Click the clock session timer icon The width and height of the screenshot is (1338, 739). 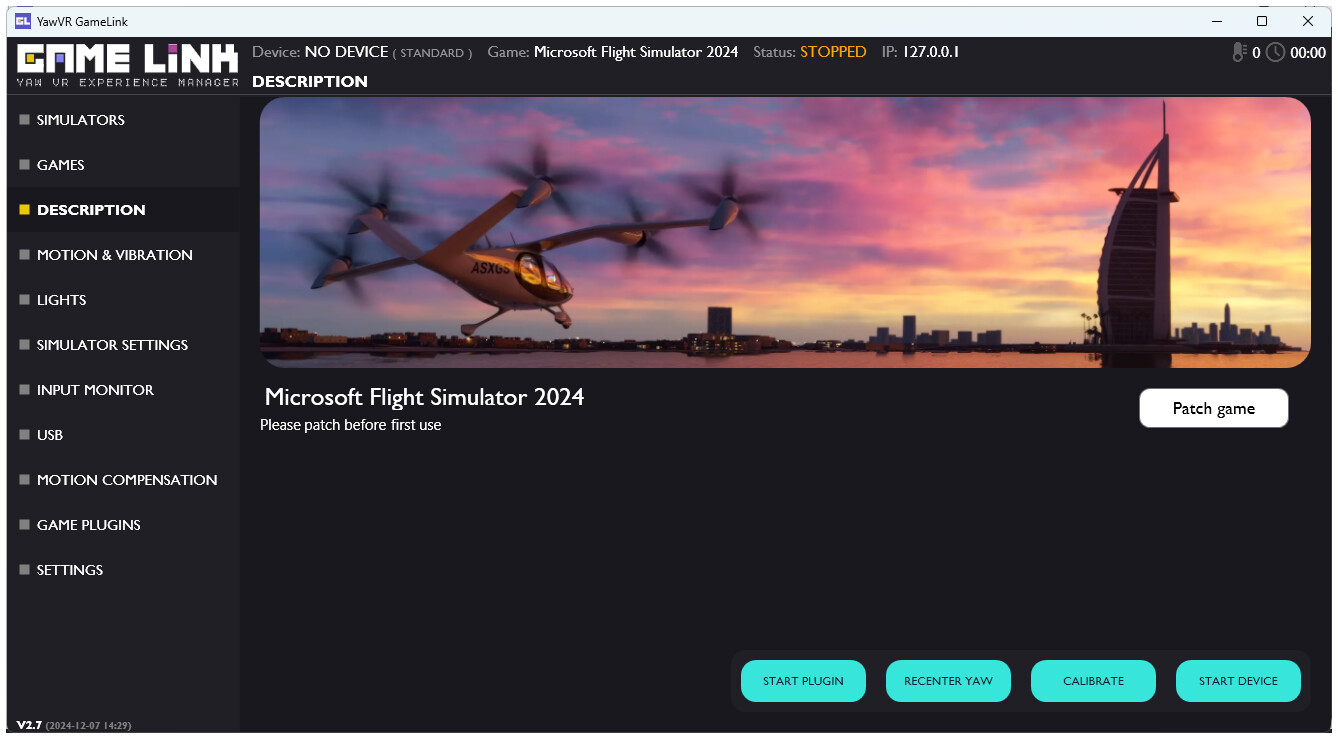pyautogui.click(x=1274, y=53)
